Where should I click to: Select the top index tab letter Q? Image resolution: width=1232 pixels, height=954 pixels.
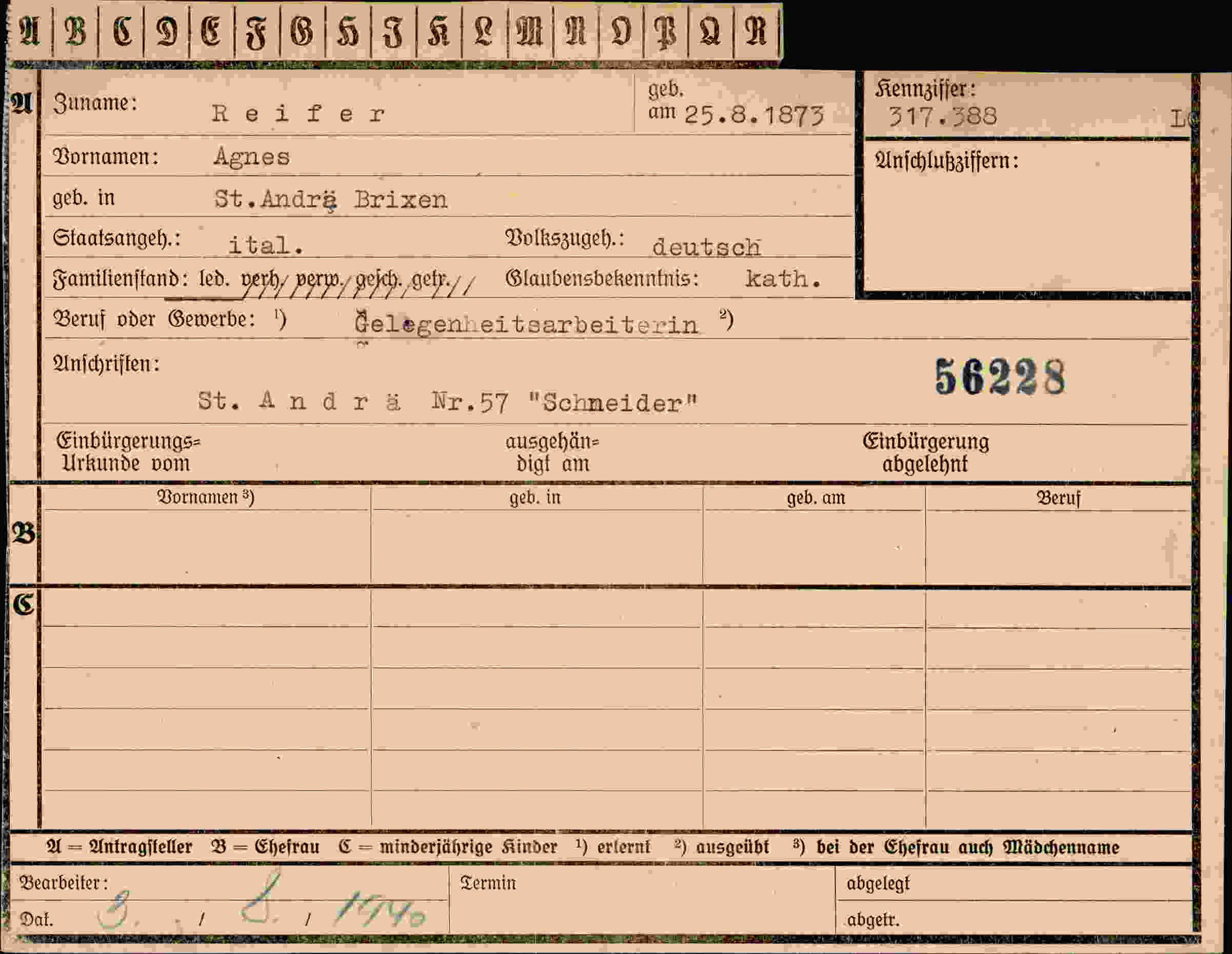[710, 31]
